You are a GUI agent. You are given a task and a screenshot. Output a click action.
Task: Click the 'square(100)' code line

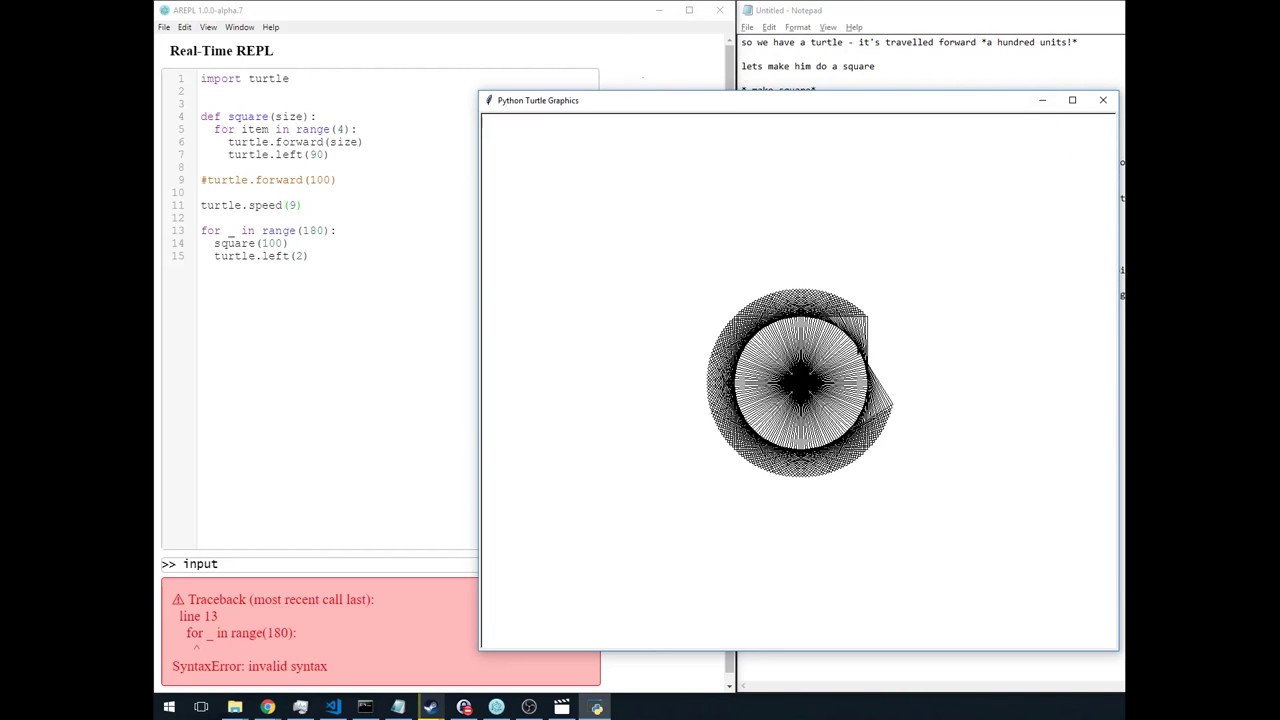click(251, 244)
